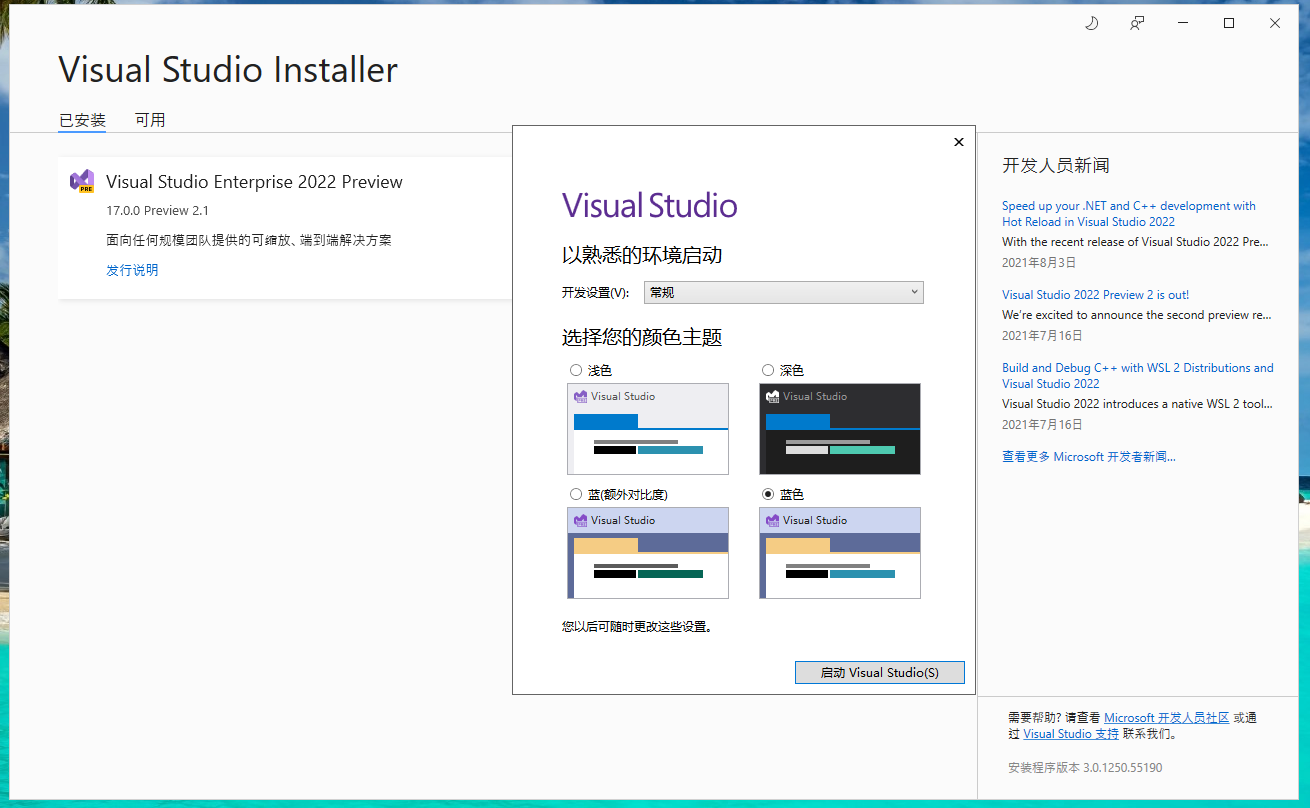Screen dimensions: 1310x808
Task: Open the 开发设置 dropdown showing 常规
Action: point(784,292)
